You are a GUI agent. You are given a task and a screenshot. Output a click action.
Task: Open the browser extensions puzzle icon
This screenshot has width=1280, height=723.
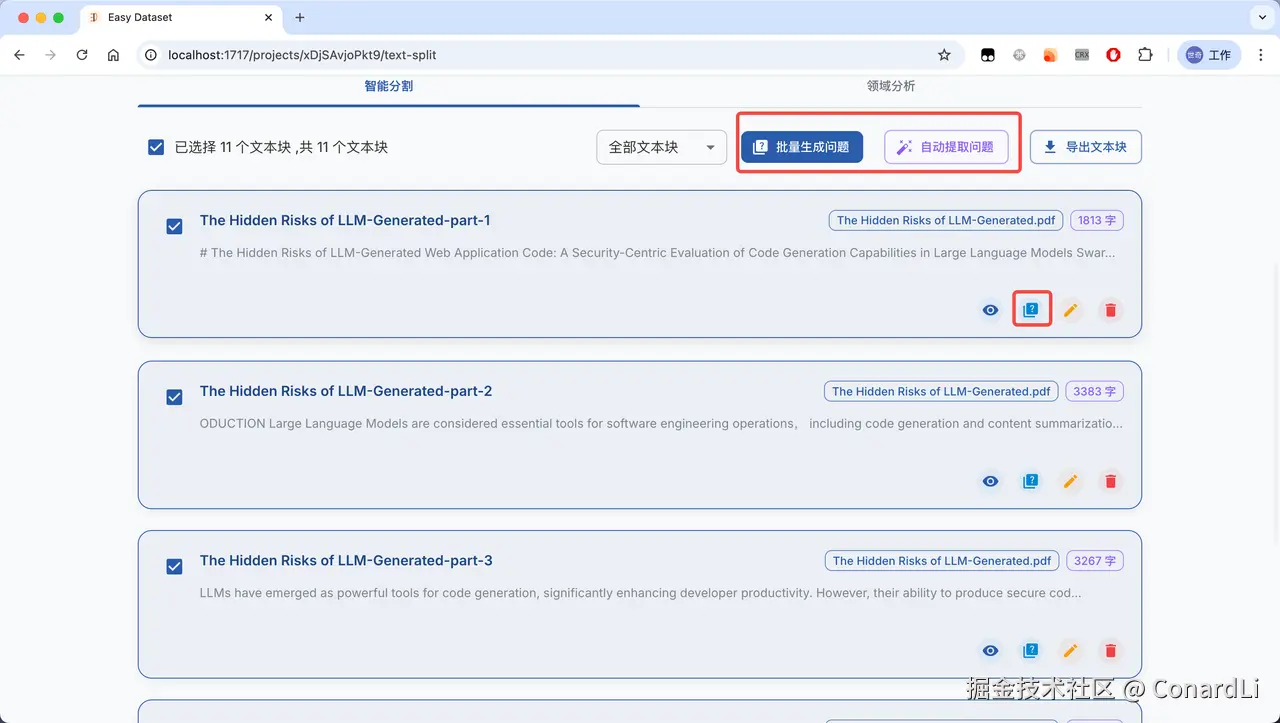pos(1146,55)
